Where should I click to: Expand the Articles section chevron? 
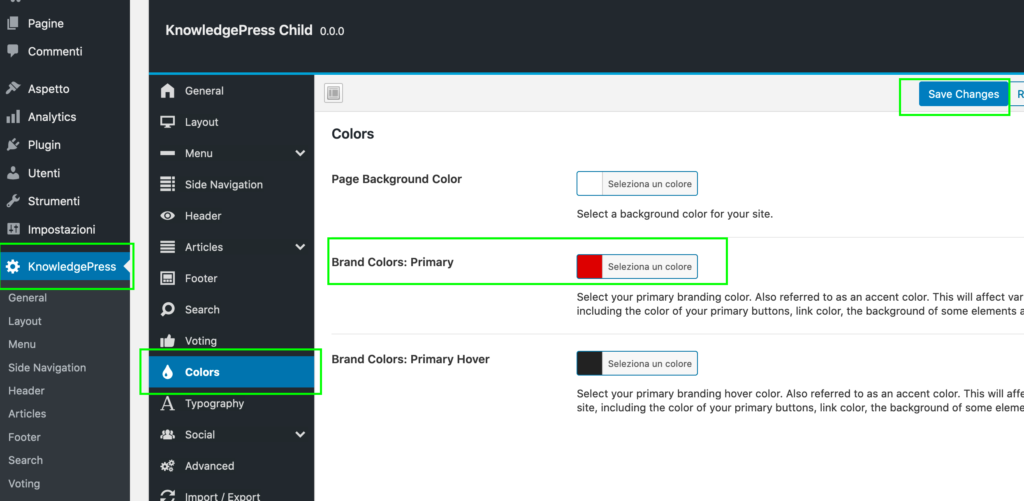click(x=300, y=247)
